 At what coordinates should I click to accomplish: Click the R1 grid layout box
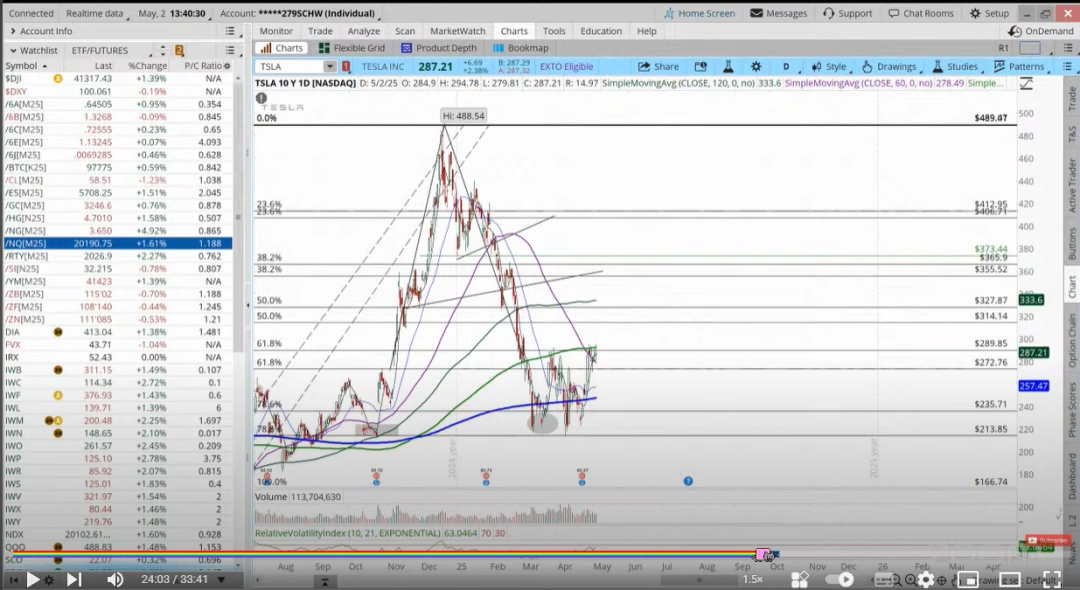coord(1030,48)
